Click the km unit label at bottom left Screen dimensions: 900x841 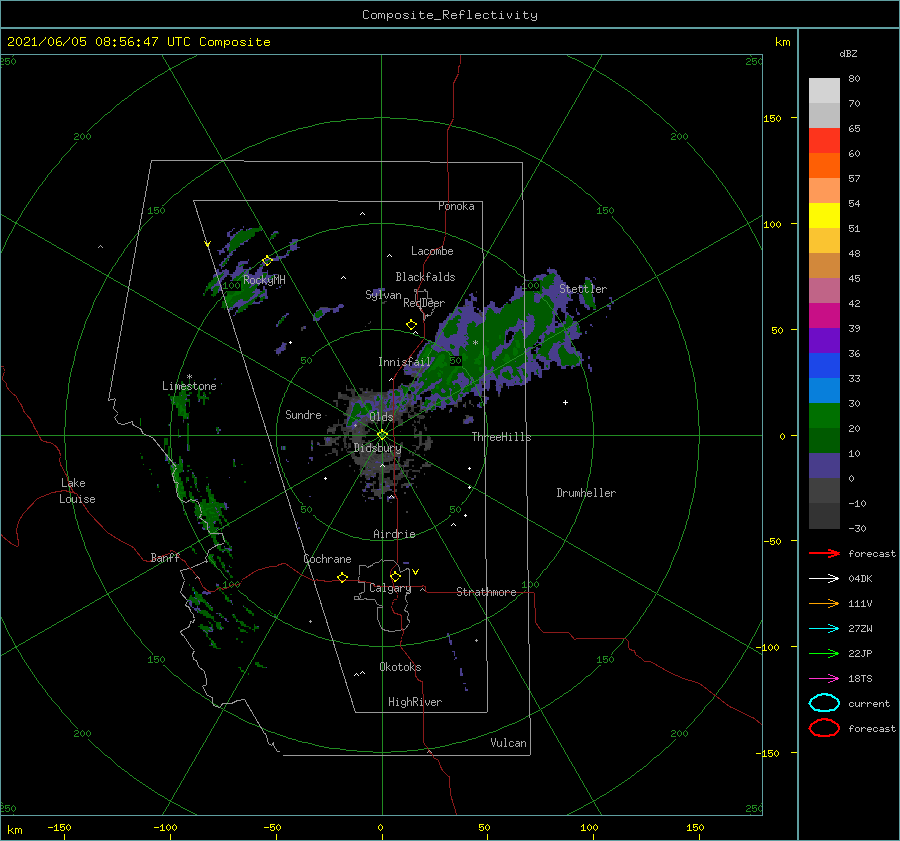click(14, 830)
